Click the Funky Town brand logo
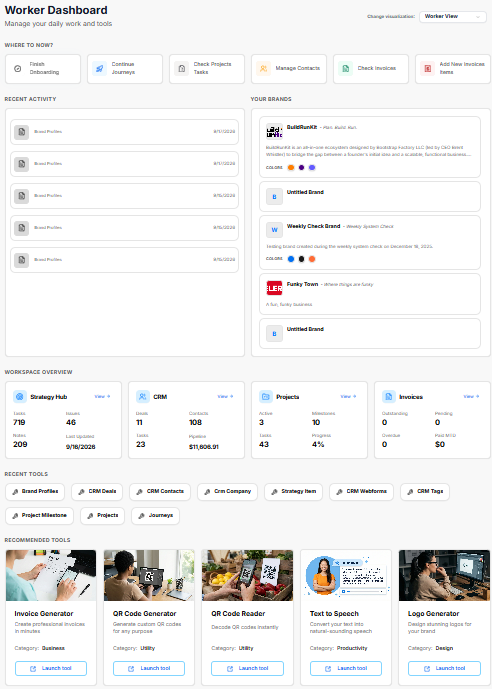The height and width of the screenshot is (689, 492). click(x=275, y=288)
